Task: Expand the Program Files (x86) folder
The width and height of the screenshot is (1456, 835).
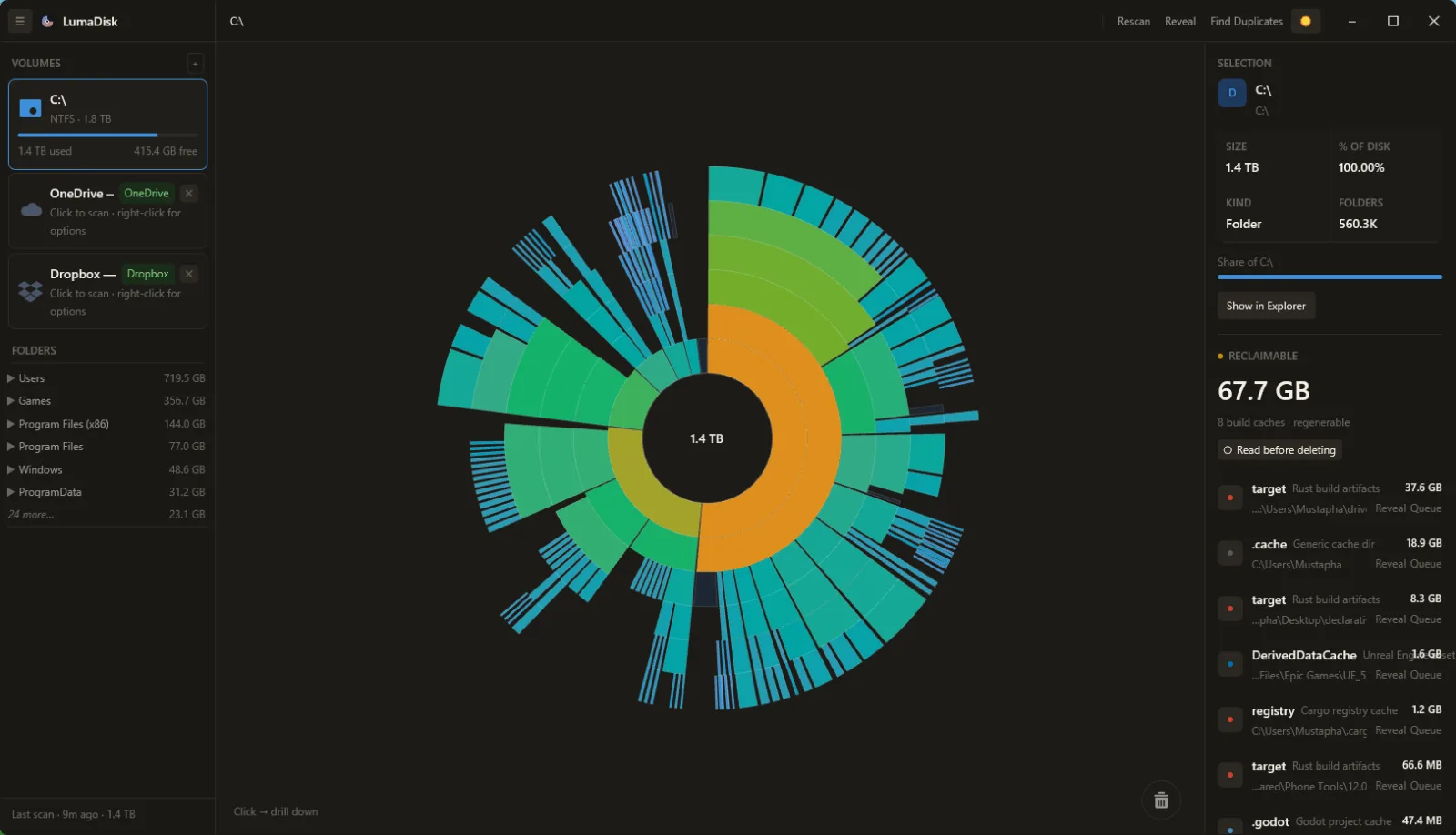Action: pos(11,424)
